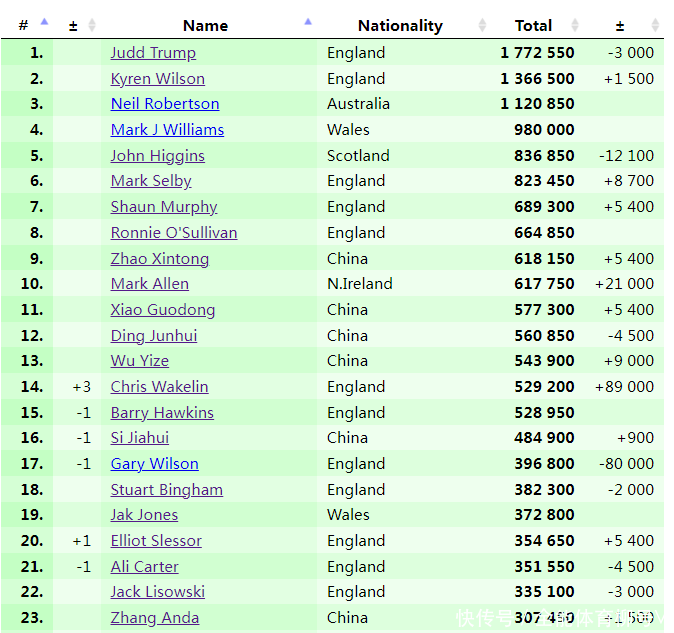Screen dimensions: 674x633
Task: Sort by the rightmost ± change column
Action: pyautogui.click(x=655, y=25)
